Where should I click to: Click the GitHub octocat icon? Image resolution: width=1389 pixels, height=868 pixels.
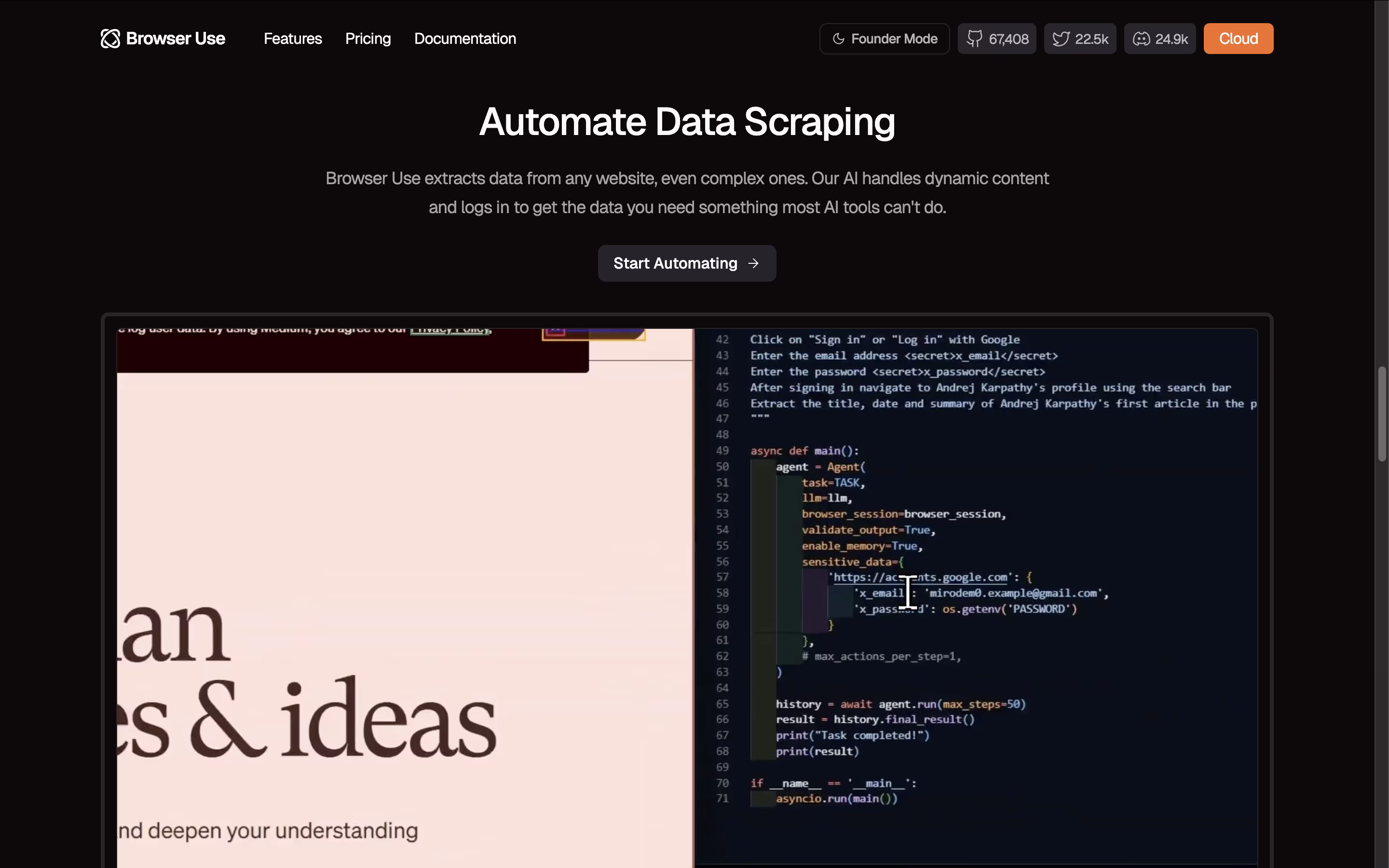(x=974, y=39)
